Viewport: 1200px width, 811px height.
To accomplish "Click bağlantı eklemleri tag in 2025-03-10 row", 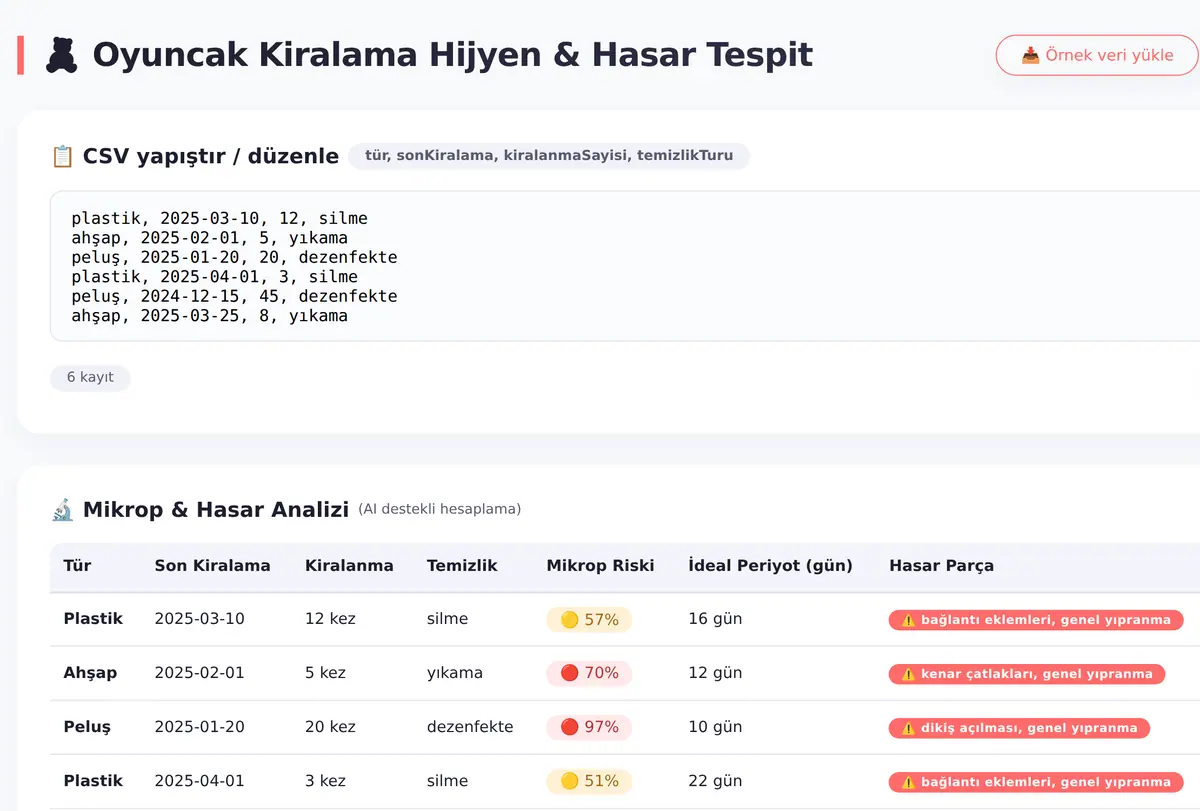I will pyautogui.click(x=1036, y=620).
